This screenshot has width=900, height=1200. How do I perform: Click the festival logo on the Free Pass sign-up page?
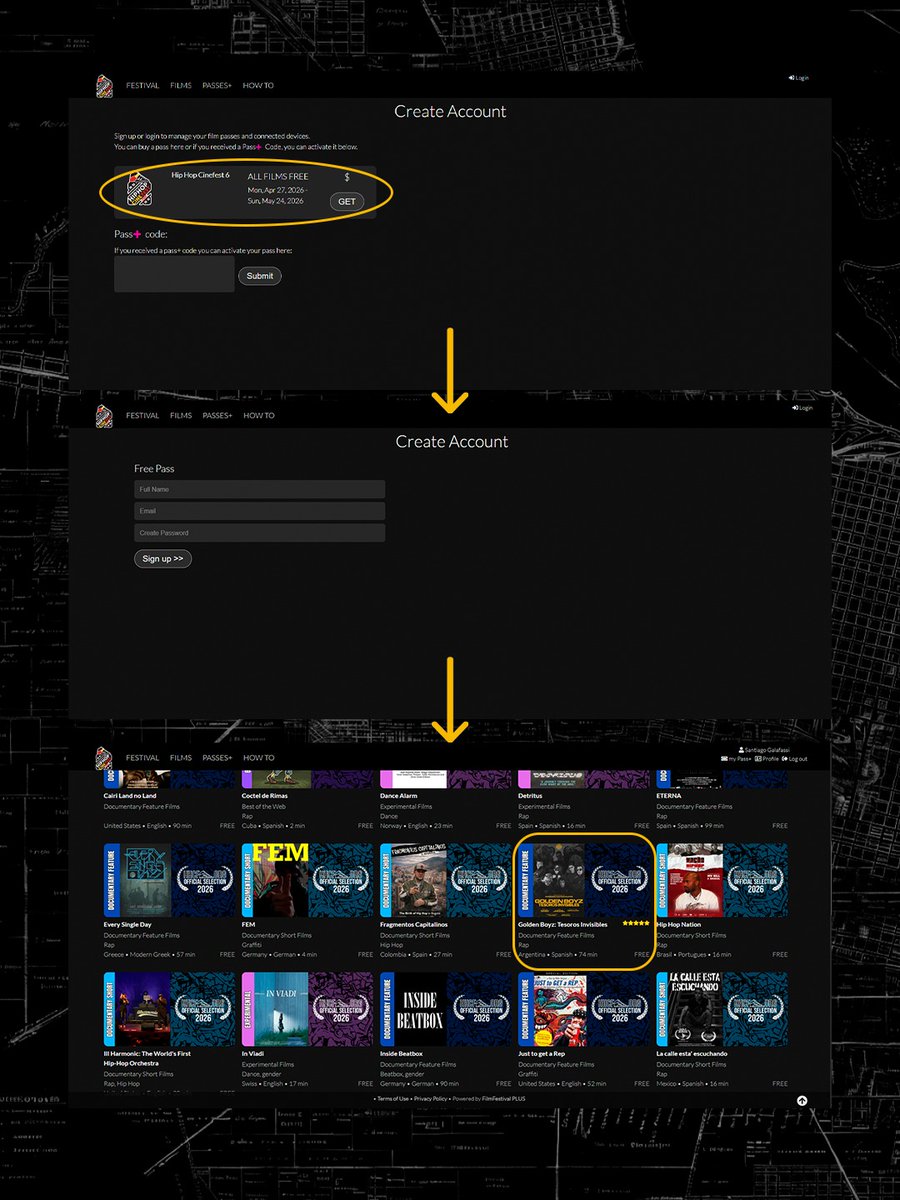click(x=104, y=416)
